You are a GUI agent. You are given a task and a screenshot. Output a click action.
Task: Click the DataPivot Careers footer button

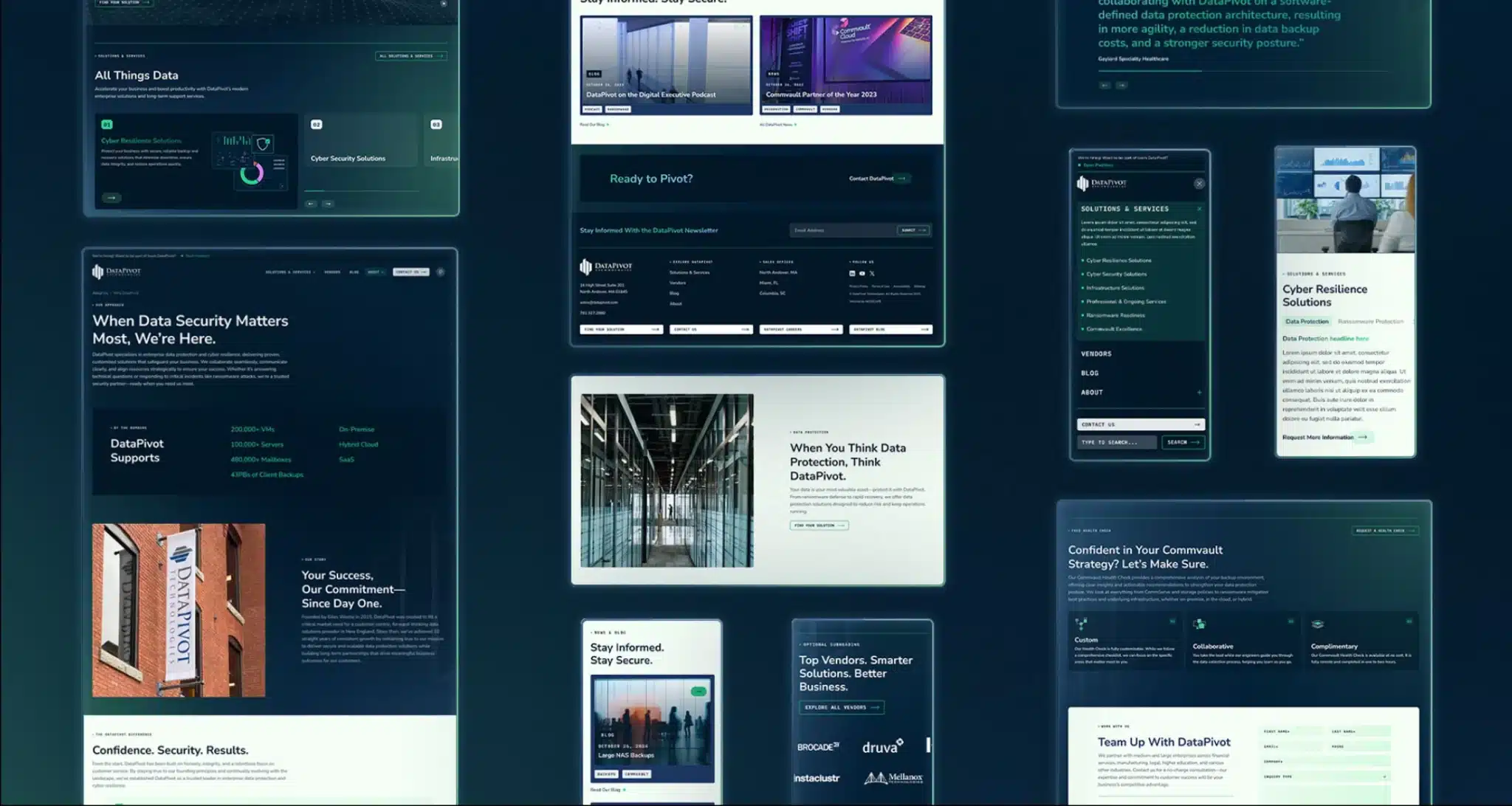pyautogui.click(x=801, y=329)
